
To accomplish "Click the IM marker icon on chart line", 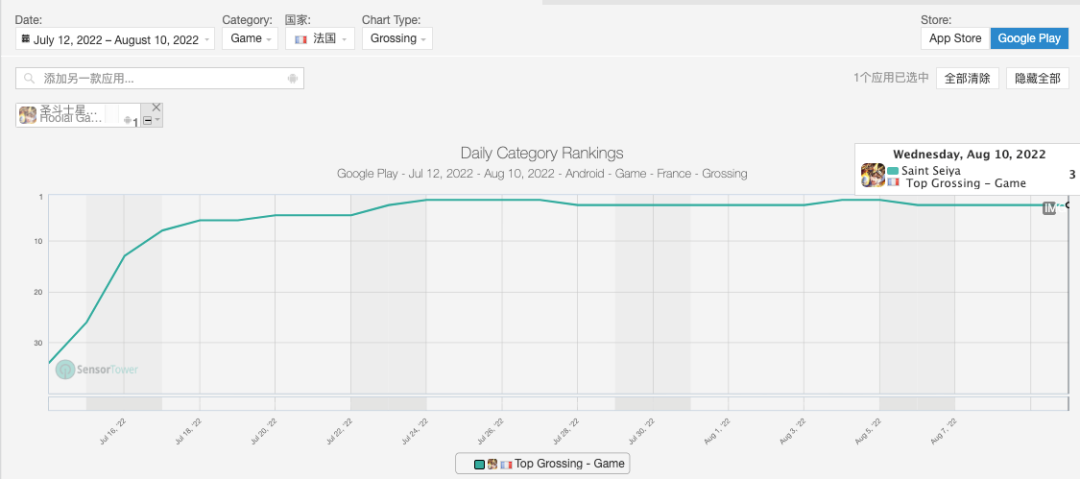I will [x=1049, y=208].
